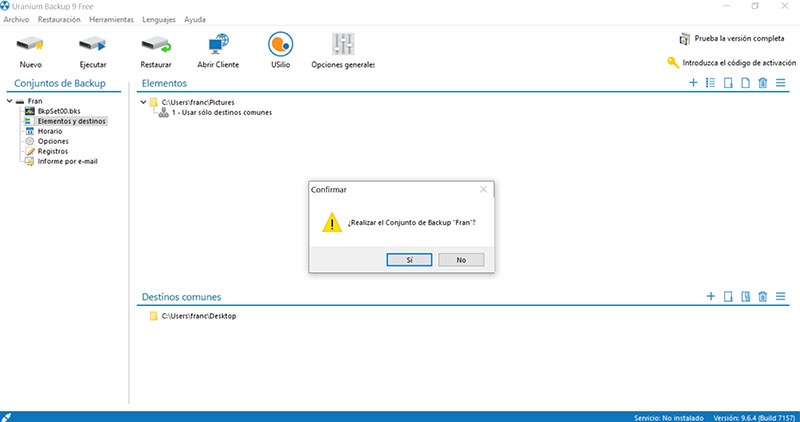
Task: Open Opciones generales settings icon
Action: point(343,44)
